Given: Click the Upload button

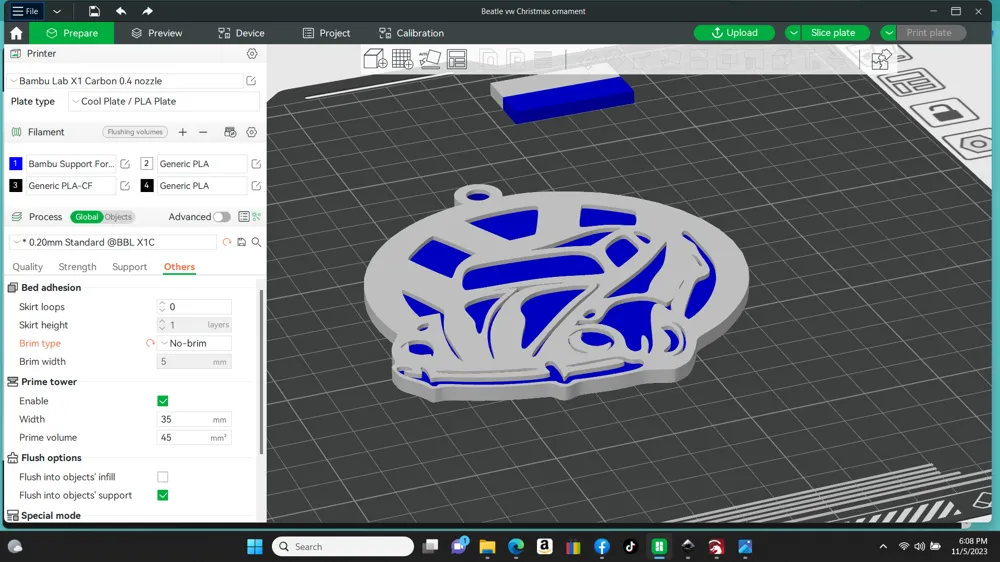Looking at the screenshot, I should [734, 33].
